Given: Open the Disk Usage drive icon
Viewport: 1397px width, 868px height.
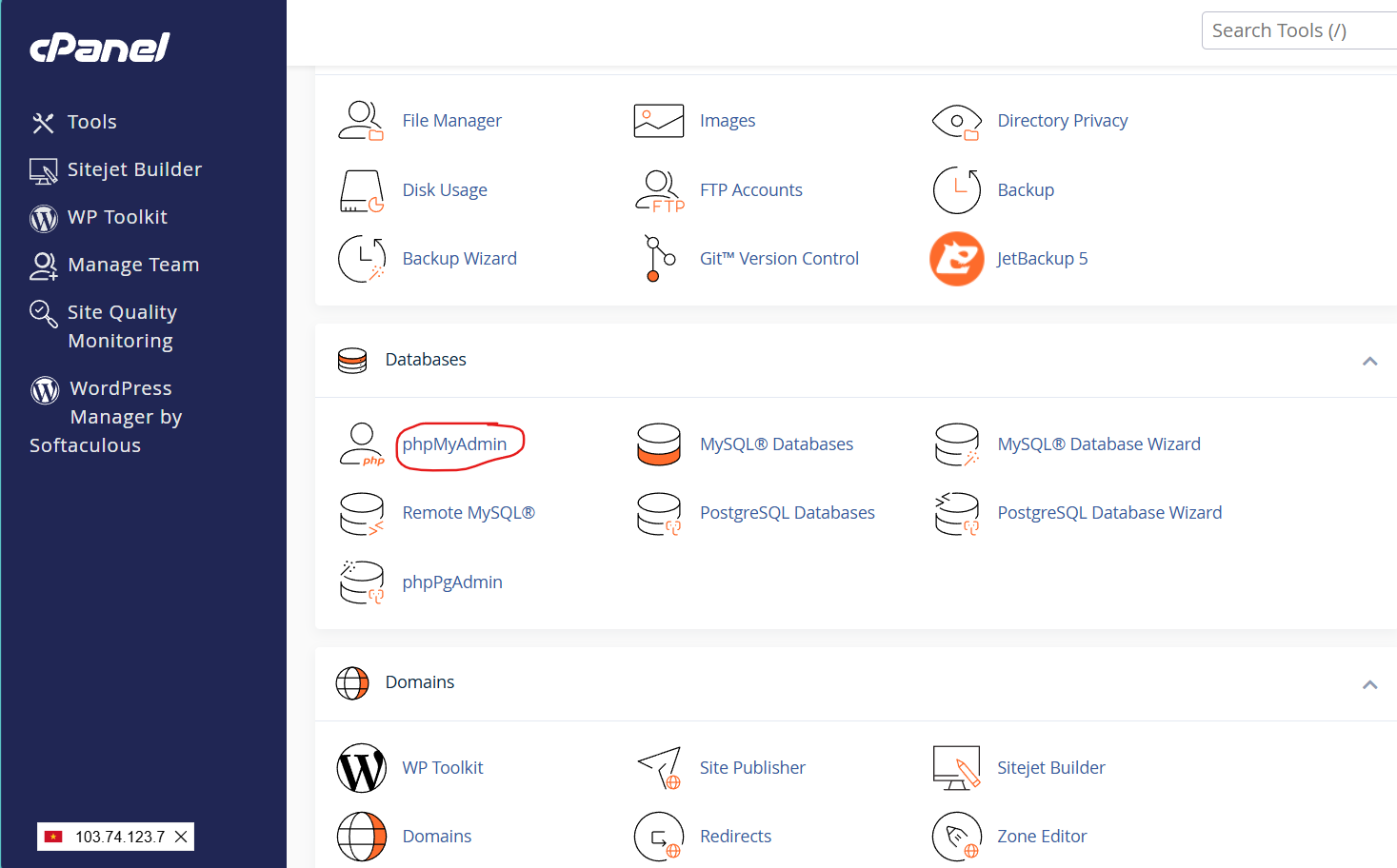Looking at the screenshot, I should click(361, 190).
